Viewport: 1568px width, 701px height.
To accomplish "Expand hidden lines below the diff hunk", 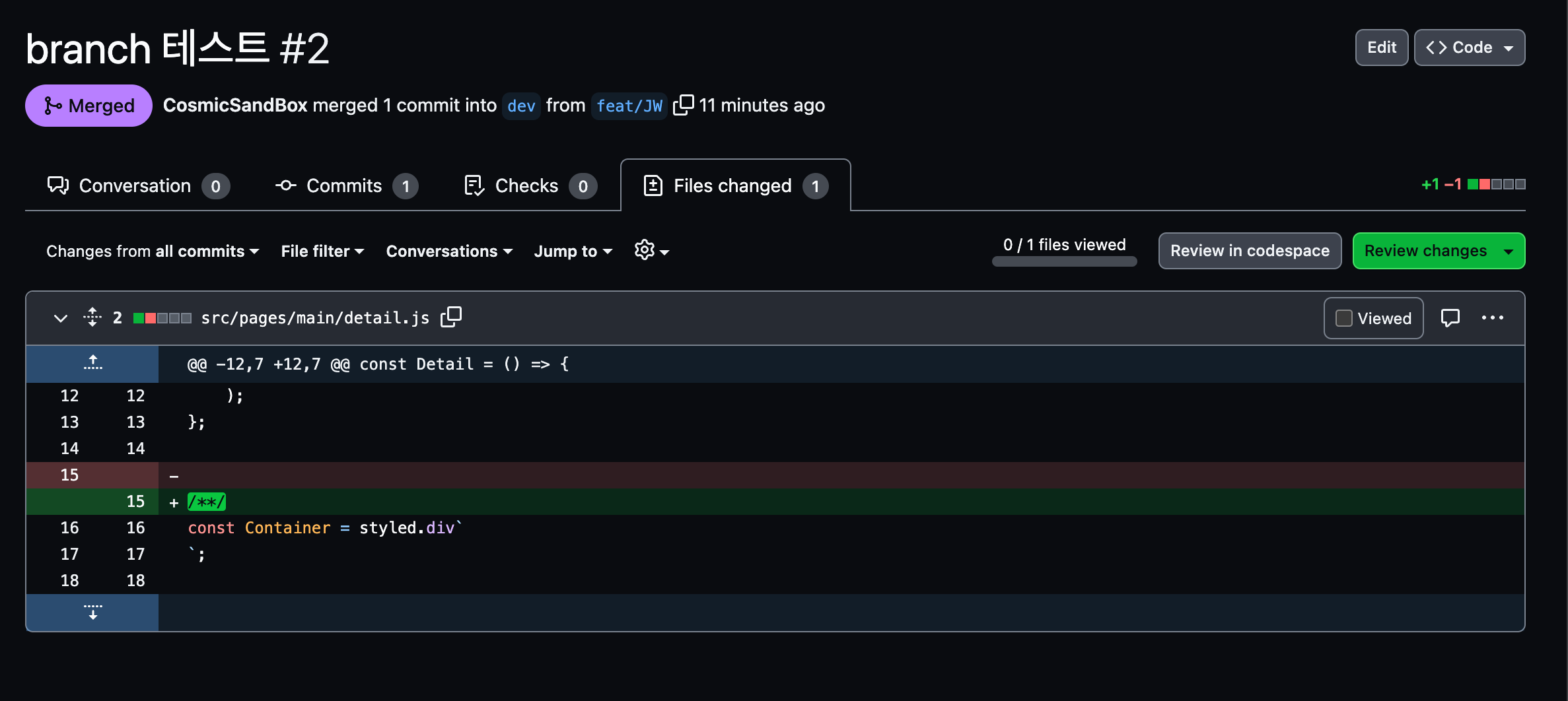I will (92, 613).
